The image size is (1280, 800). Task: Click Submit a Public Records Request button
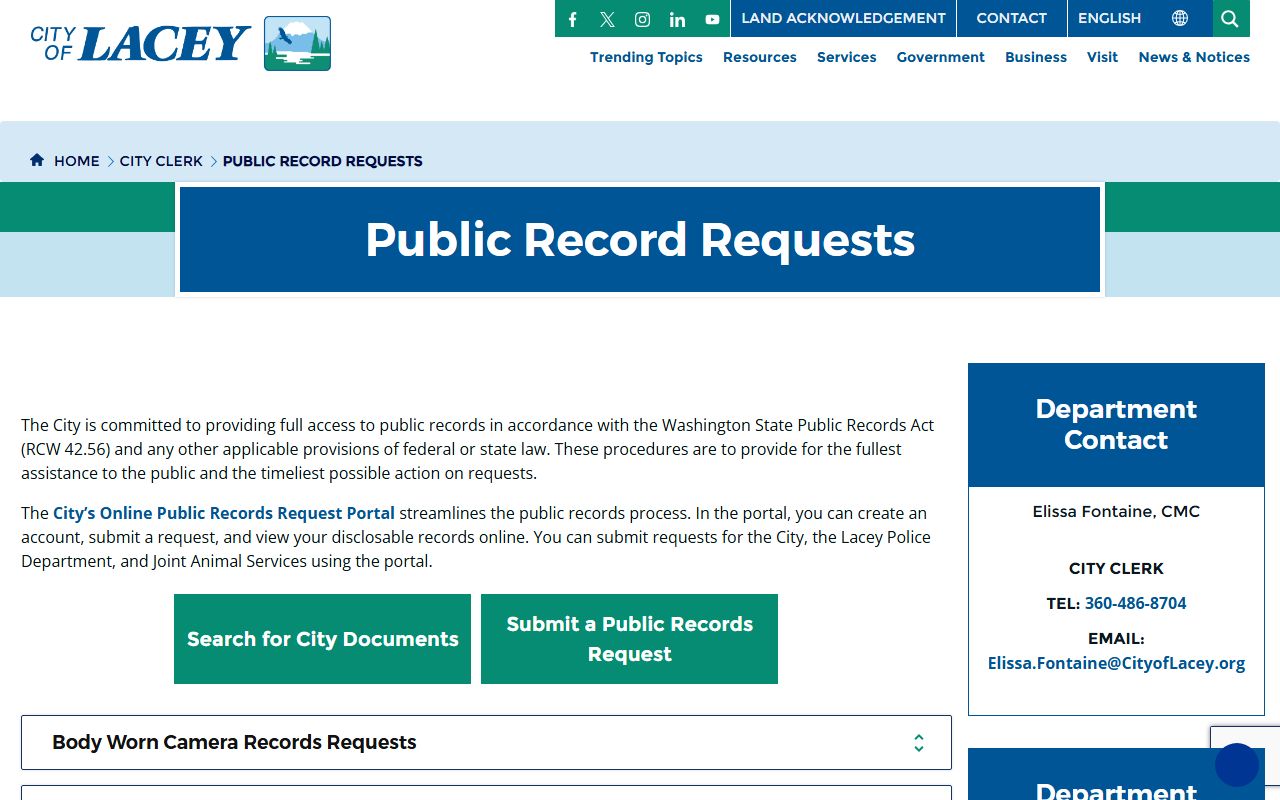point(629,639)
